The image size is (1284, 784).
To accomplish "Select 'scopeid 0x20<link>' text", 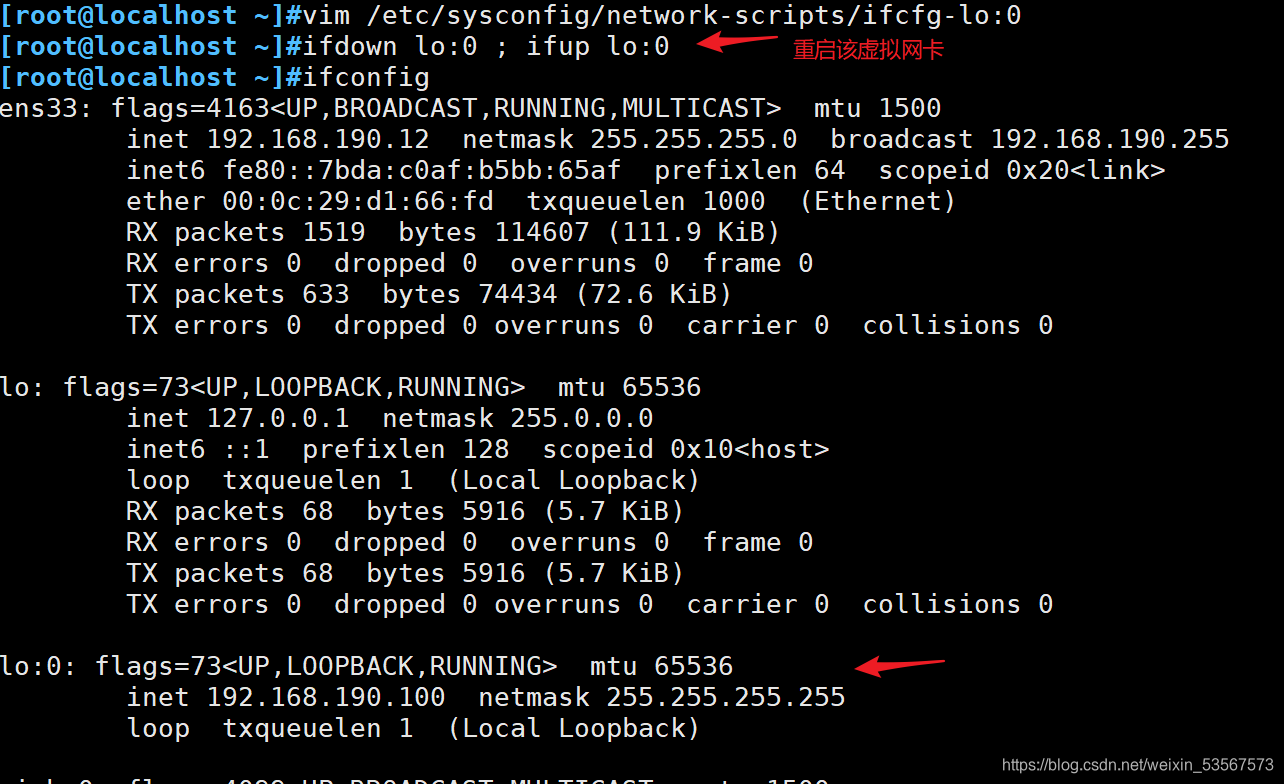I will [x=1021, y=170].
